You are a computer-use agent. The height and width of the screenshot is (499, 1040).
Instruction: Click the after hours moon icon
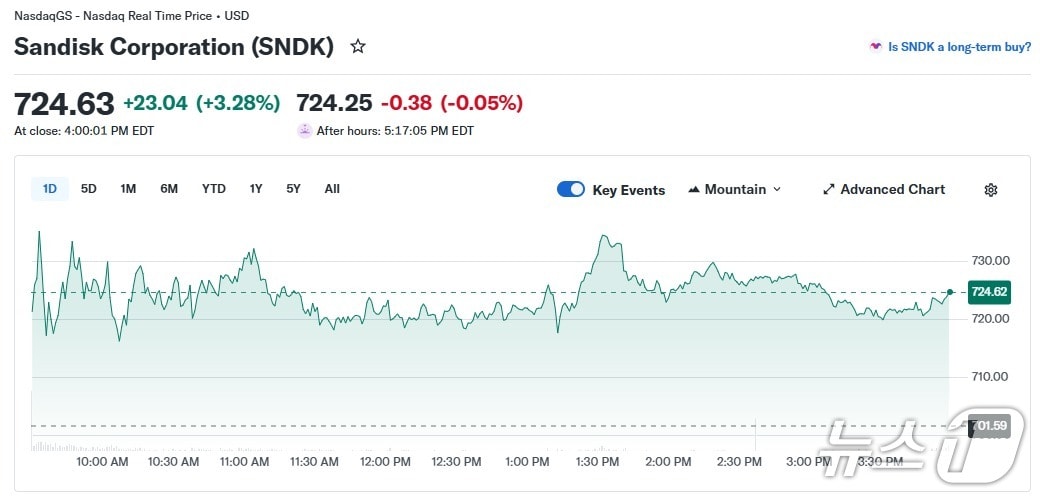[x=304, y=130]
